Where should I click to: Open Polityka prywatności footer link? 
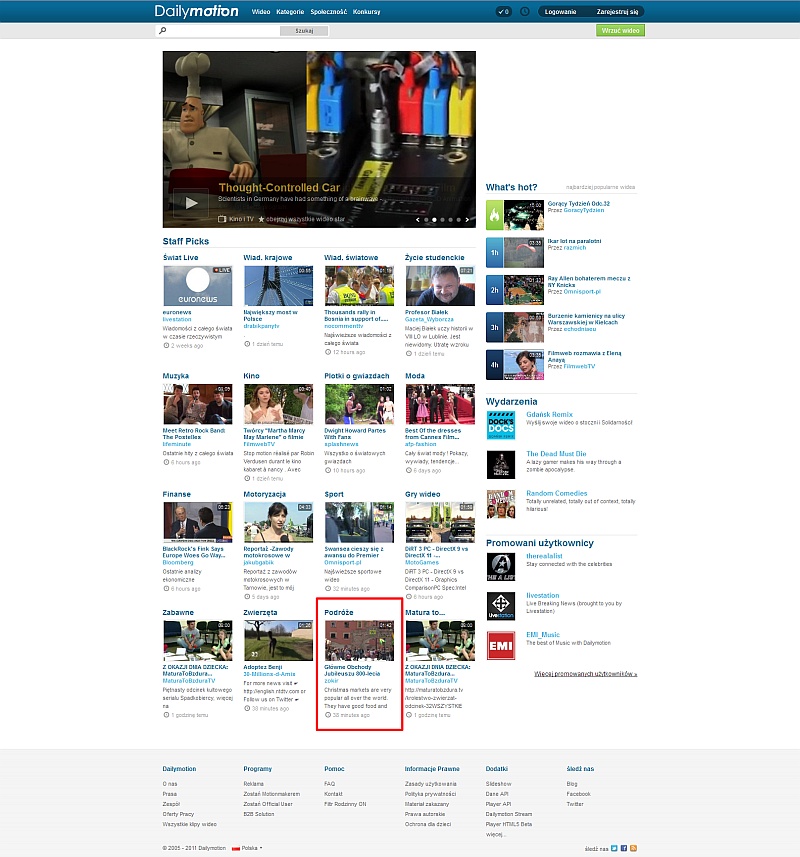click(x=430, y=794)
